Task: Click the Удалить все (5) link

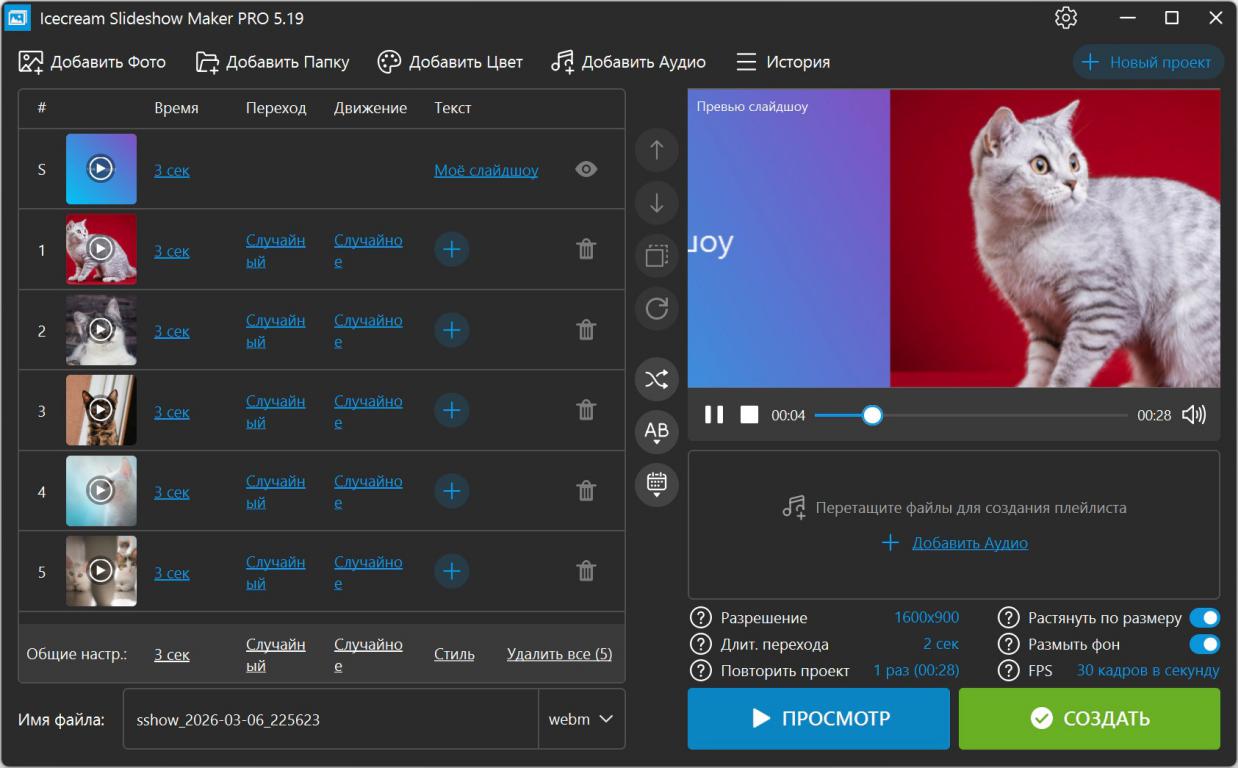Action: (559, 655)
